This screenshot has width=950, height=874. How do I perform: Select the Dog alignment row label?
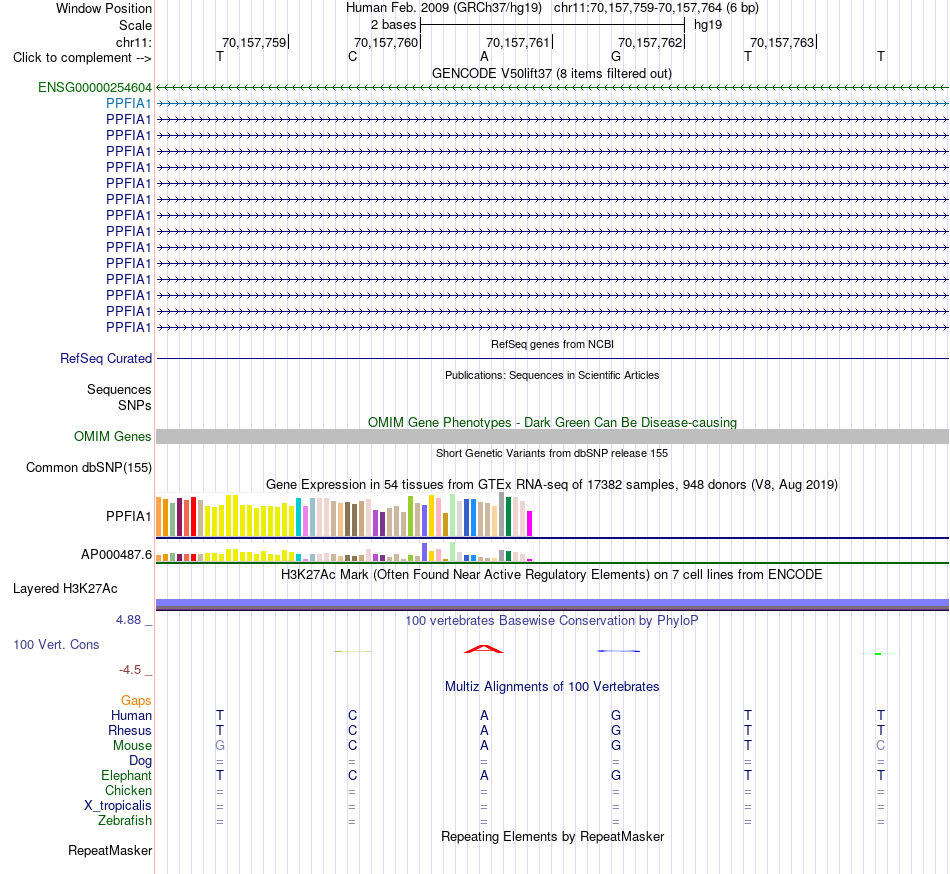pos(140,761)
